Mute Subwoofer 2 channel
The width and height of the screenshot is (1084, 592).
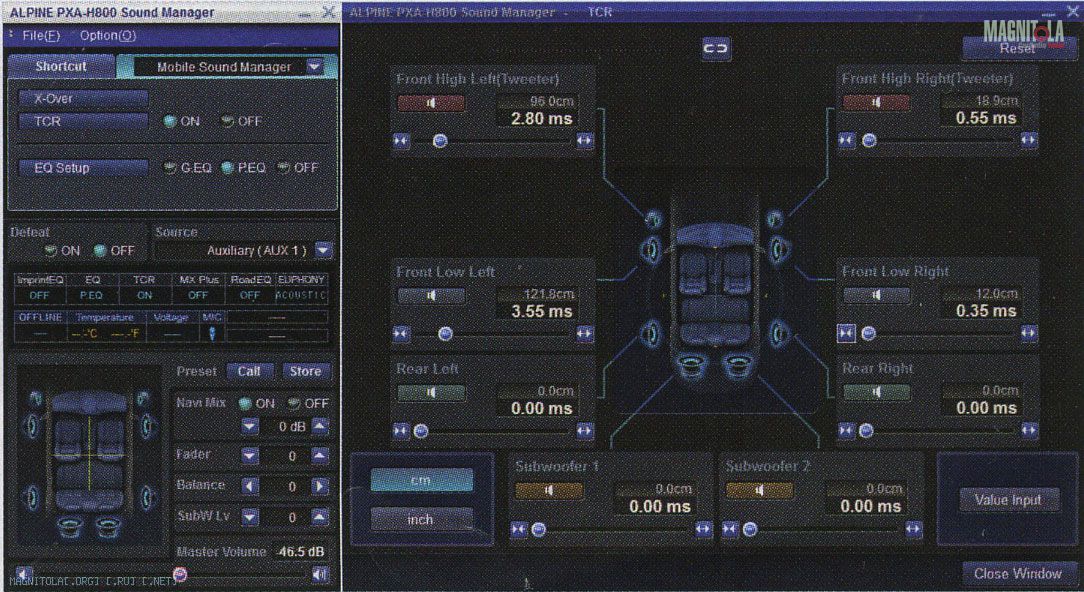(760, 491)
